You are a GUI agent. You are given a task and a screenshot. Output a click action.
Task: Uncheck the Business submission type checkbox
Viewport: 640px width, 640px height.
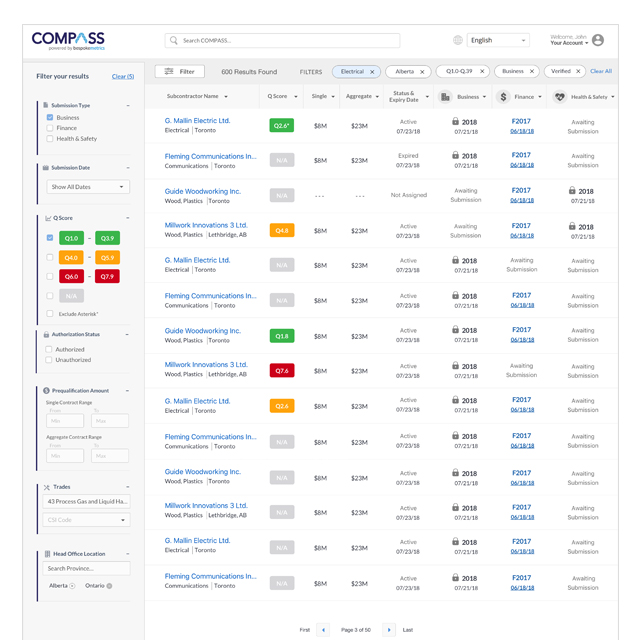[50, 118]
